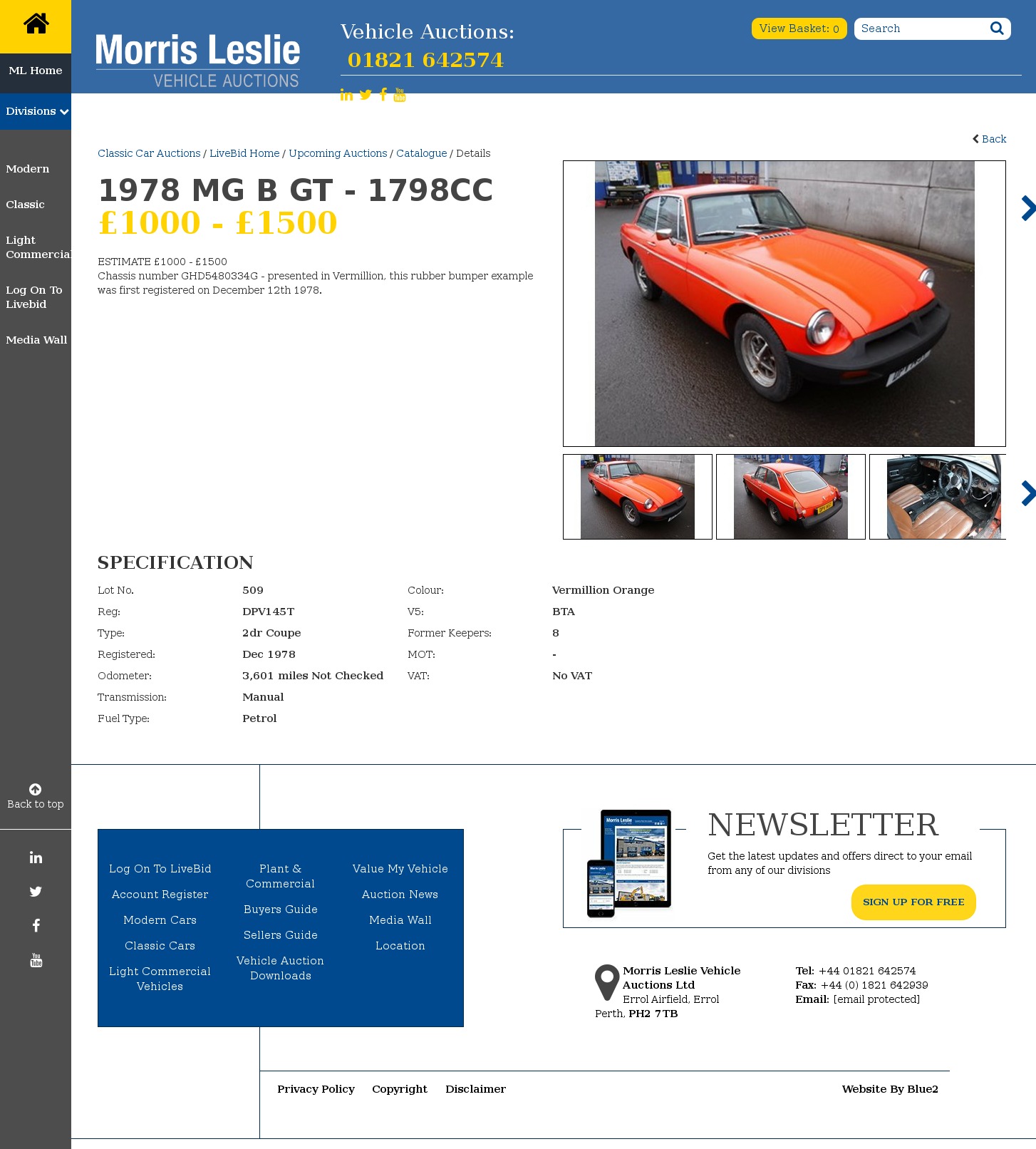Open footer Plant & Commercial link

[281, 876]
